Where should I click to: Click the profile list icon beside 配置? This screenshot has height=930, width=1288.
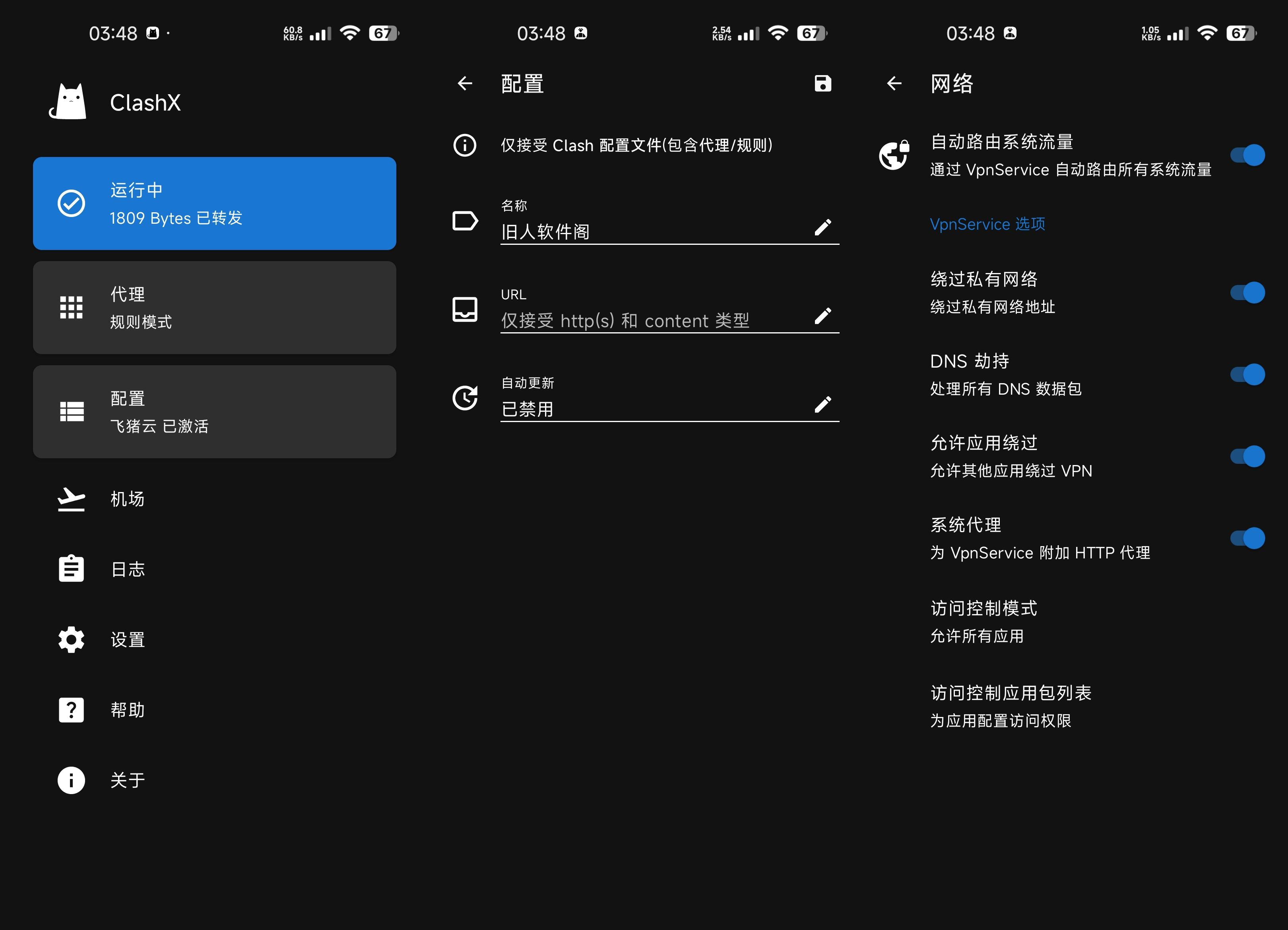72,412
